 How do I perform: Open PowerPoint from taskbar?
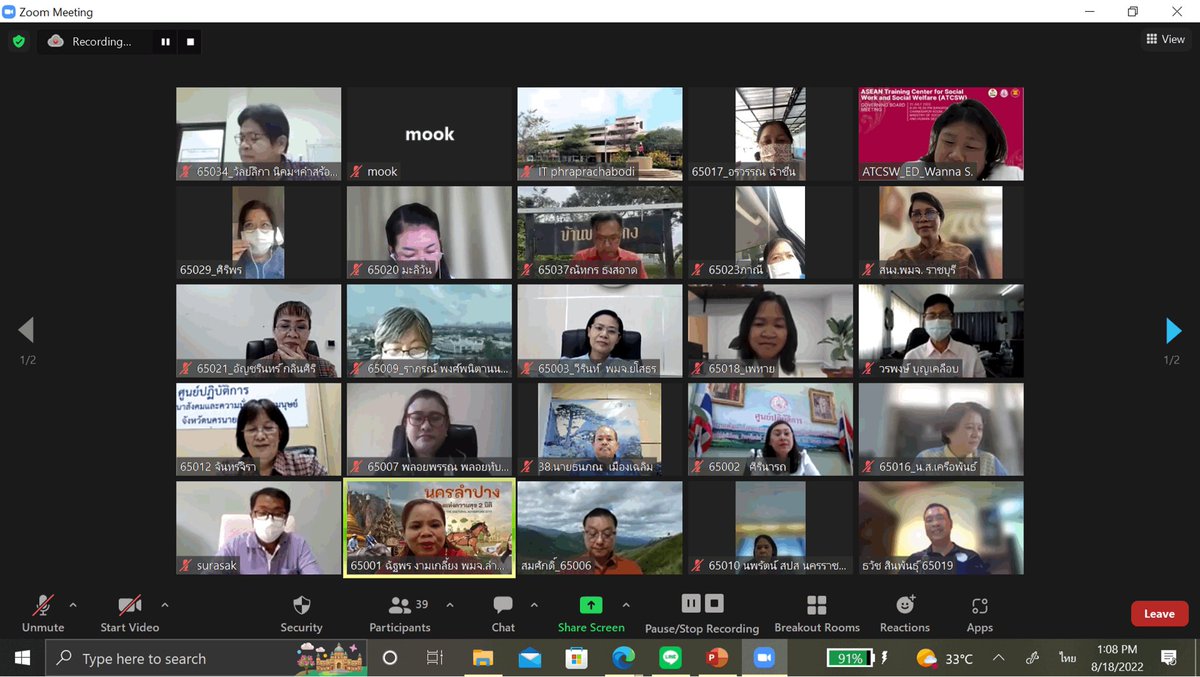pos(717,658)
